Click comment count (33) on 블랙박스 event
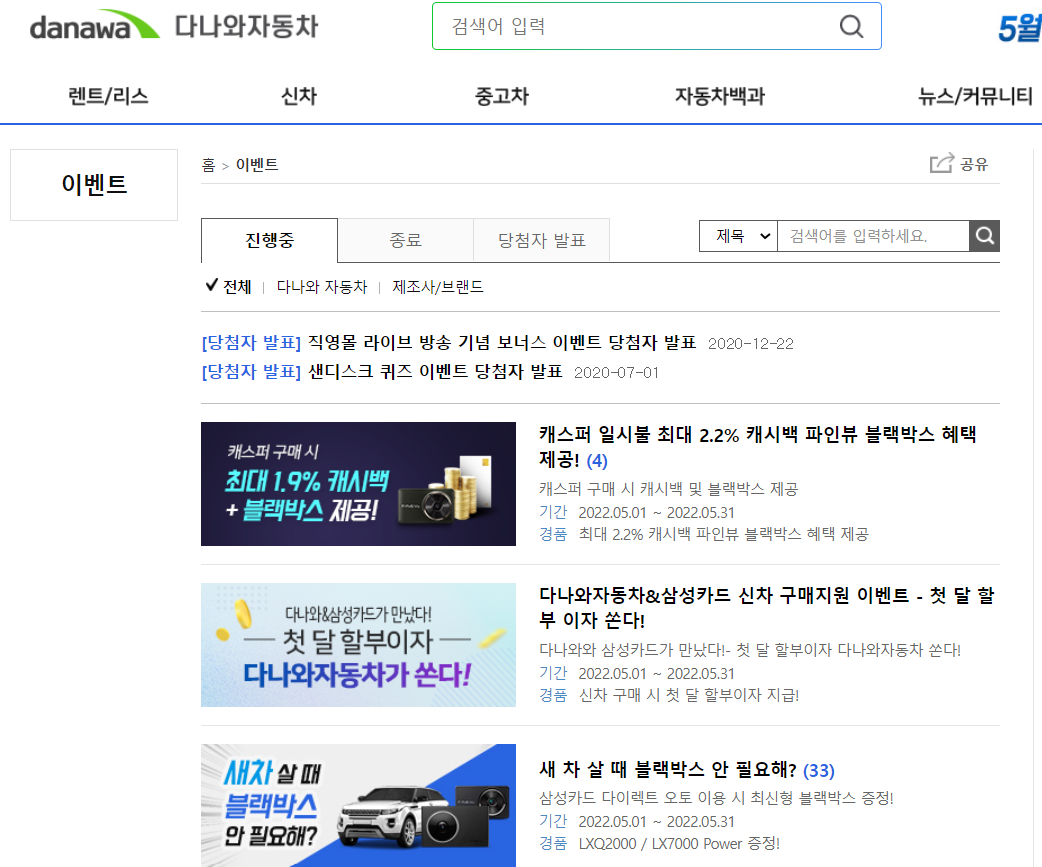This screenshot has width=1042, height=867. (x=819, y=771)
